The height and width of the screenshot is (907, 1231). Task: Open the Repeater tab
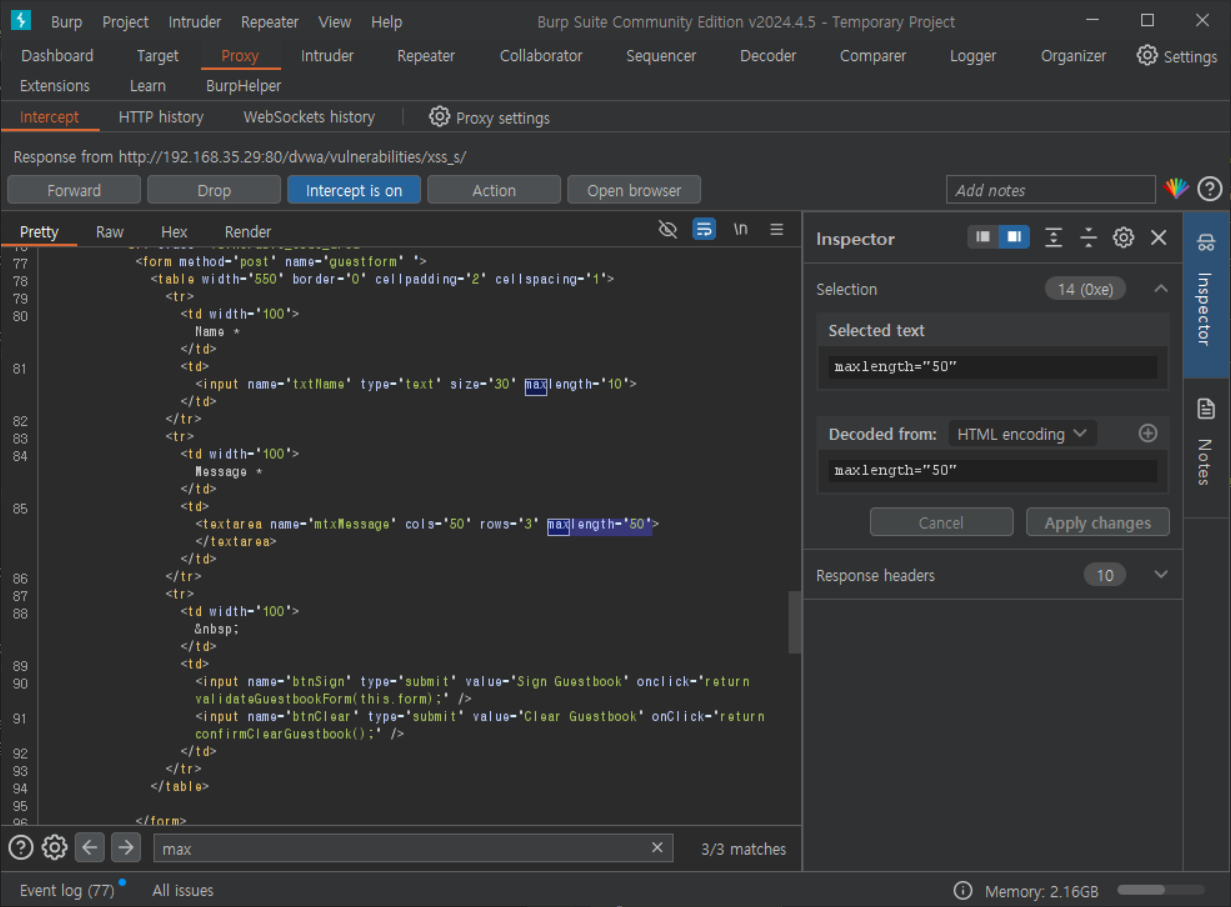pyautogui.click(x=426, y=56)
